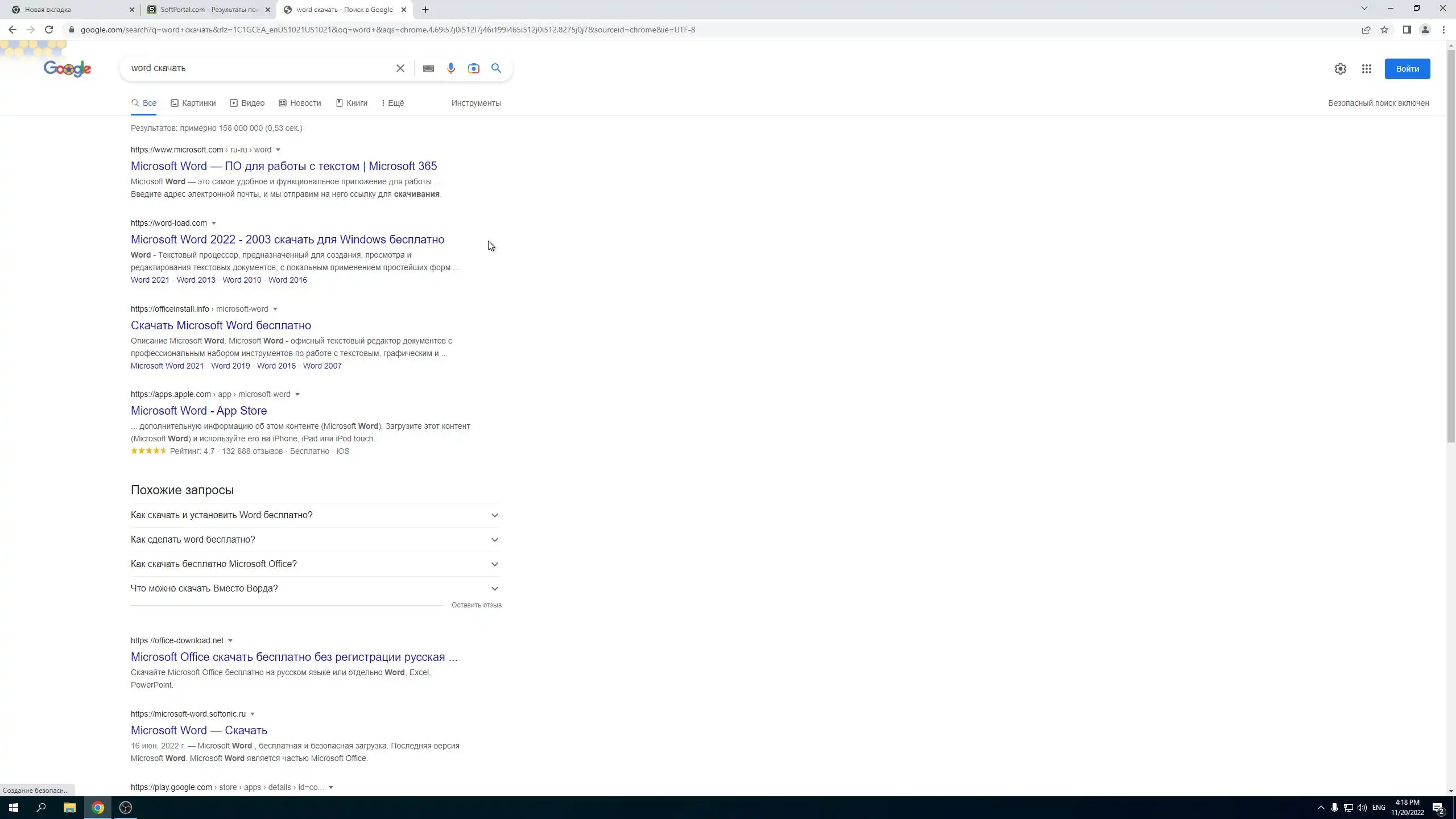Reload the page

(x=49, y=30)
